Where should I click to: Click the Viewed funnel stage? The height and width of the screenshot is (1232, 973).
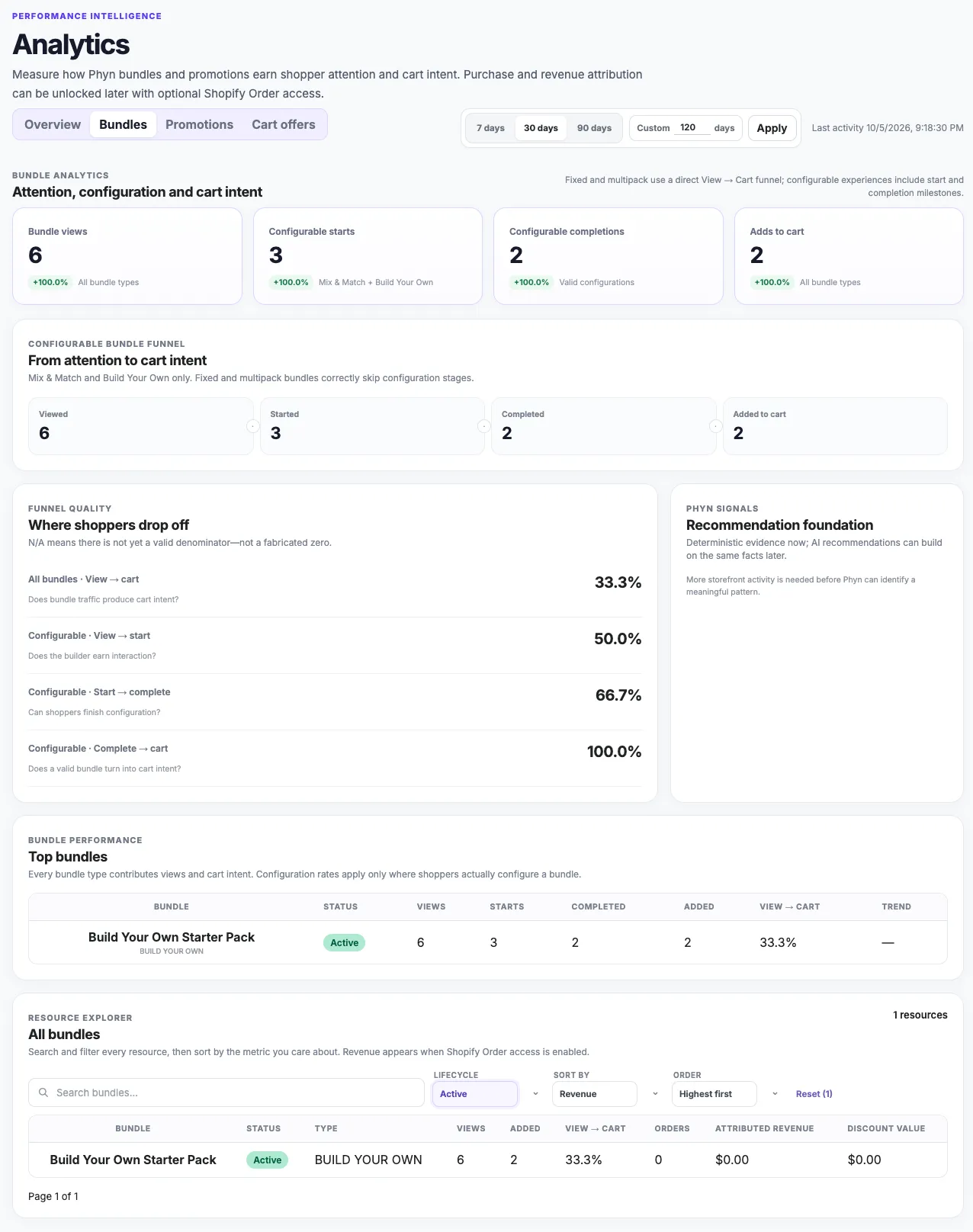141,426
